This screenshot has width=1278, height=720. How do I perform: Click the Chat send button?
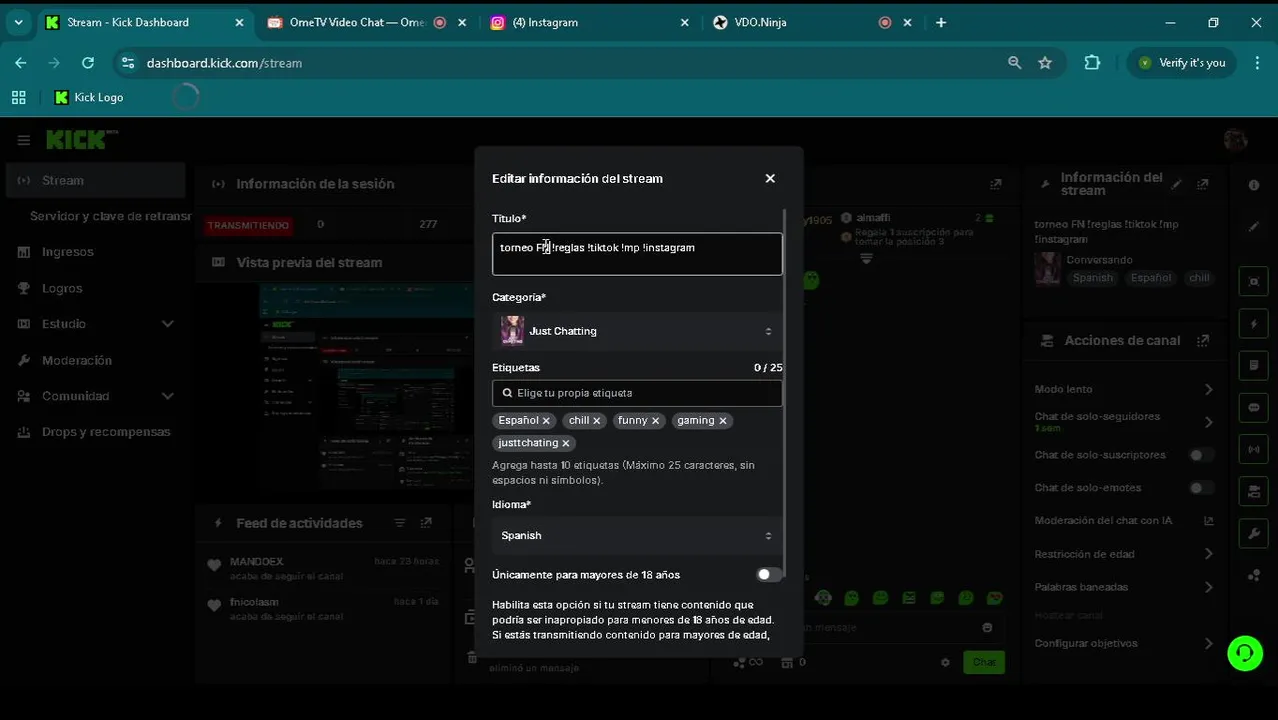click(x=984, y=662)
